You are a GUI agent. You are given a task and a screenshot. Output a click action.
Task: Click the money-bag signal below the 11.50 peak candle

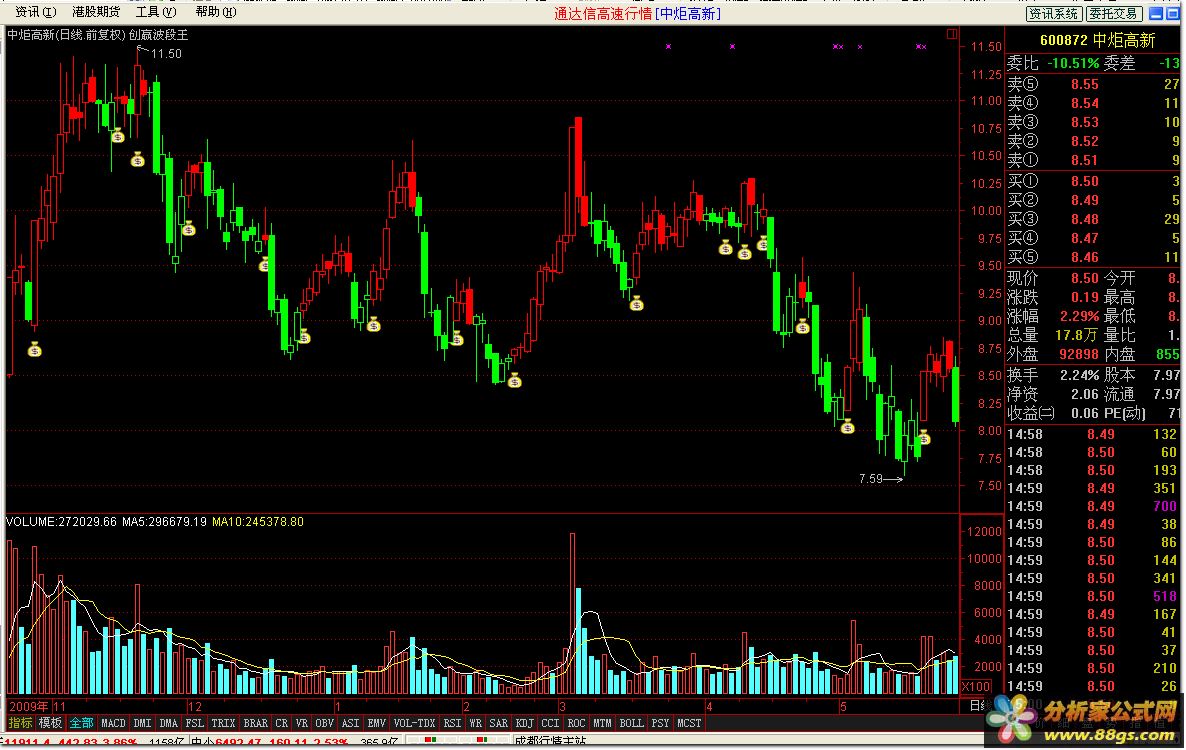pos(138,160)
